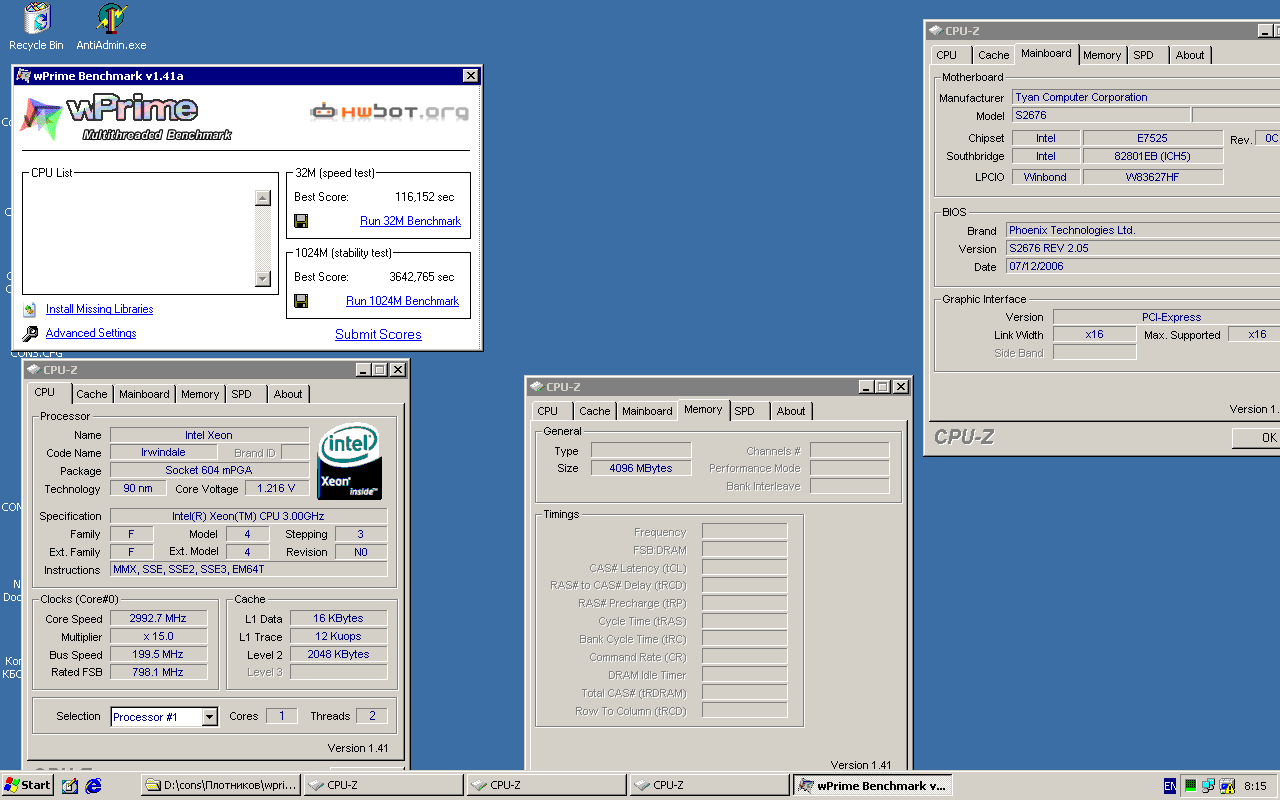1280x800 pixels.
Task: Go to About tab in CPU-Z Mainboard window
Action: [x=1190, y=55]
